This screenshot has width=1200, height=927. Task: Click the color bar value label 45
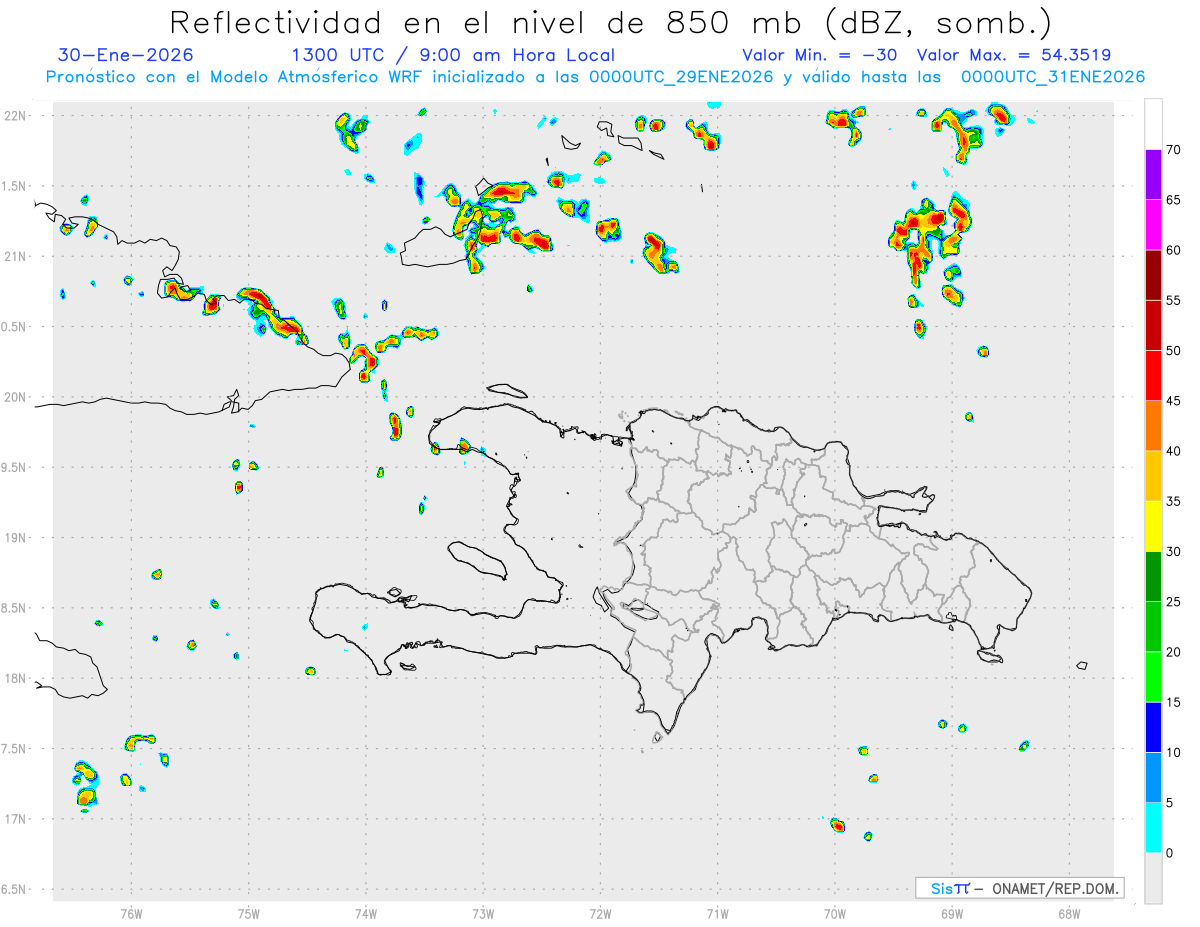tap(1173, 401)
